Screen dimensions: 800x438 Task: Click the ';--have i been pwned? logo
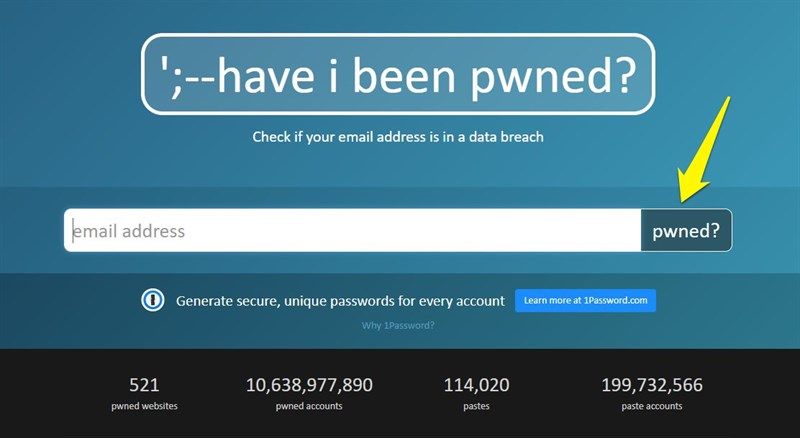(x=397, y=73)
